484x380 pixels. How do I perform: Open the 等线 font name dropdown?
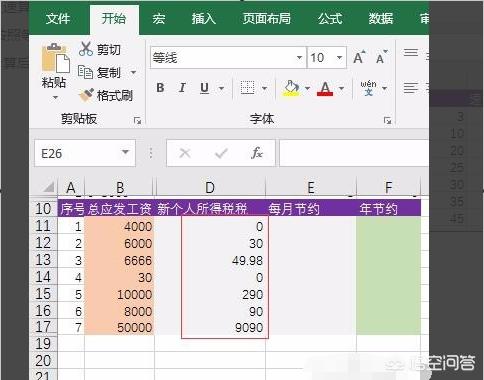[x=299, y=58]
